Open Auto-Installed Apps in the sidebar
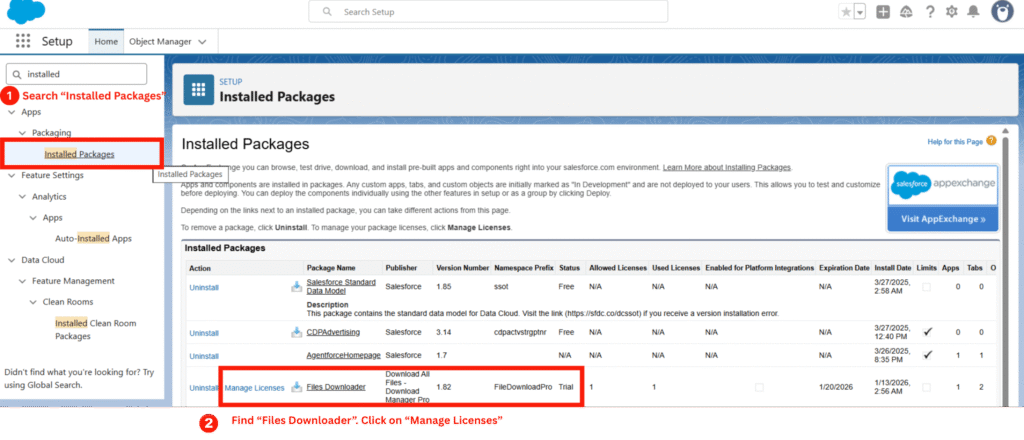The height and width of the screenshot is (440, 1024). tap(93, 239)
